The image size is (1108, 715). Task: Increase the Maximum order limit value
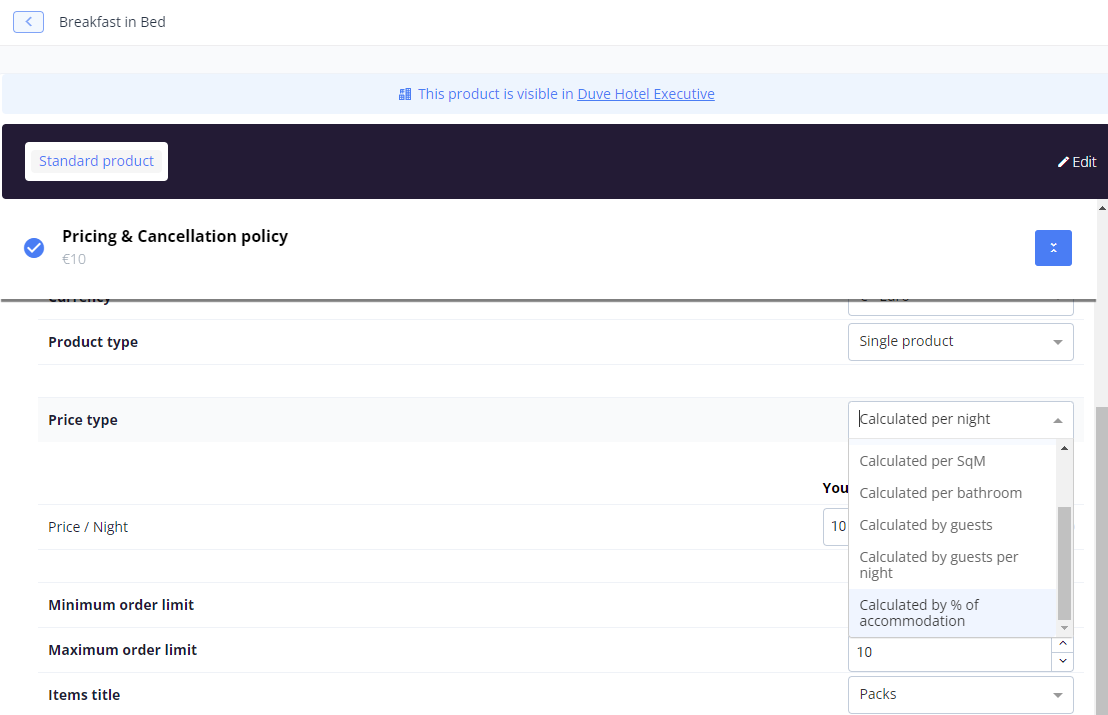pyautogui.click(x=1062, y=644)
